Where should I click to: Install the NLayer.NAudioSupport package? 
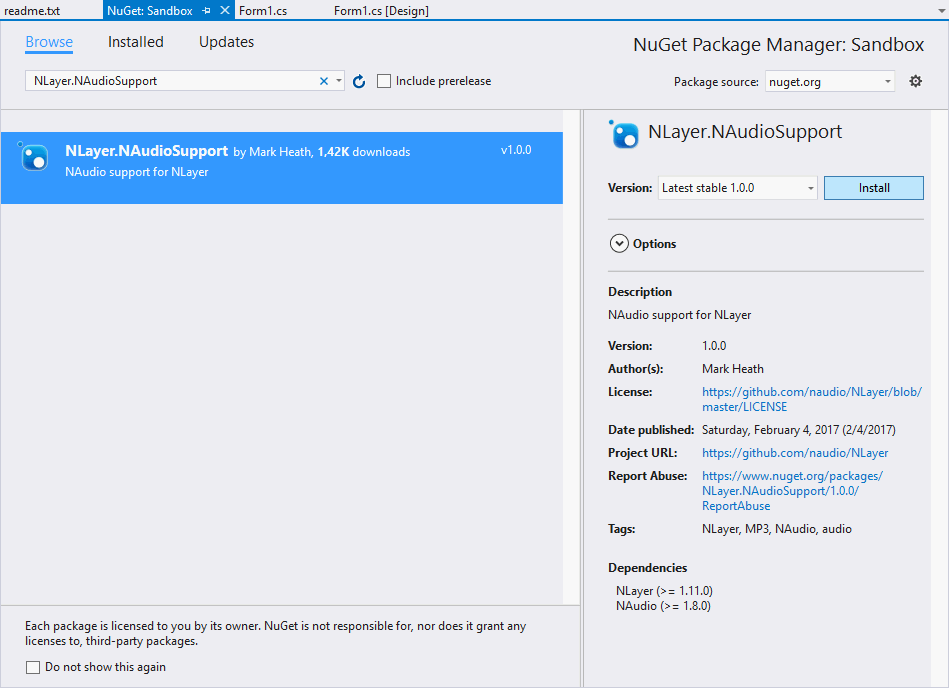point(873,187)
